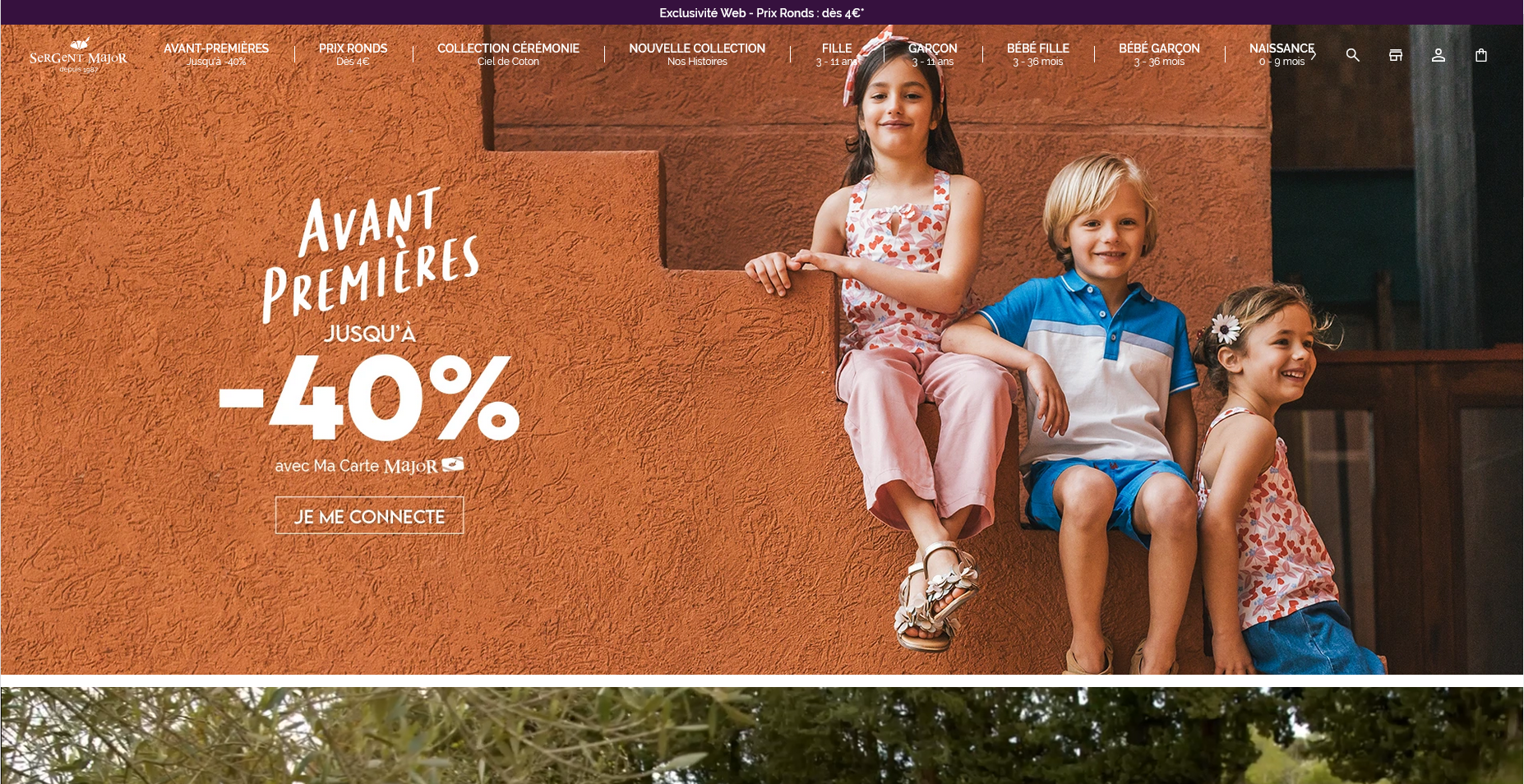Image resolution: width=1524 pixels, height=784 pixels.
Task: Click the JE ME CONNECTE button
Action: [x=369, y=515]
